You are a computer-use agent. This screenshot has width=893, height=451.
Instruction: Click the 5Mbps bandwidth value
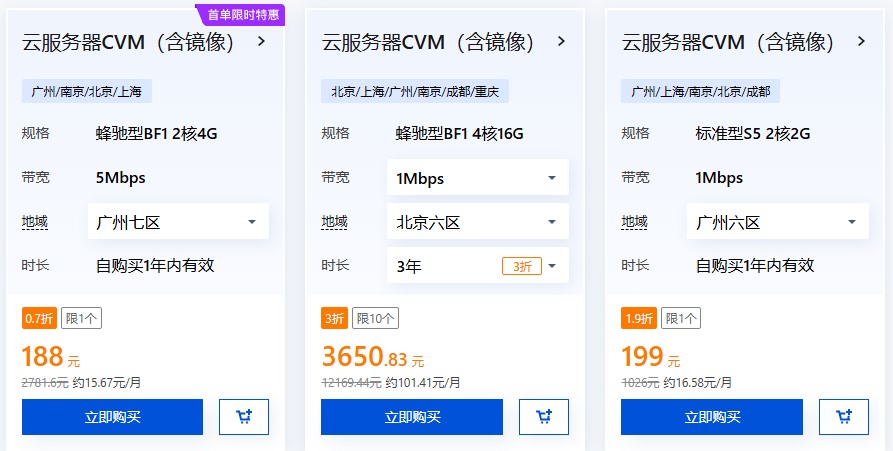[121, 178]
